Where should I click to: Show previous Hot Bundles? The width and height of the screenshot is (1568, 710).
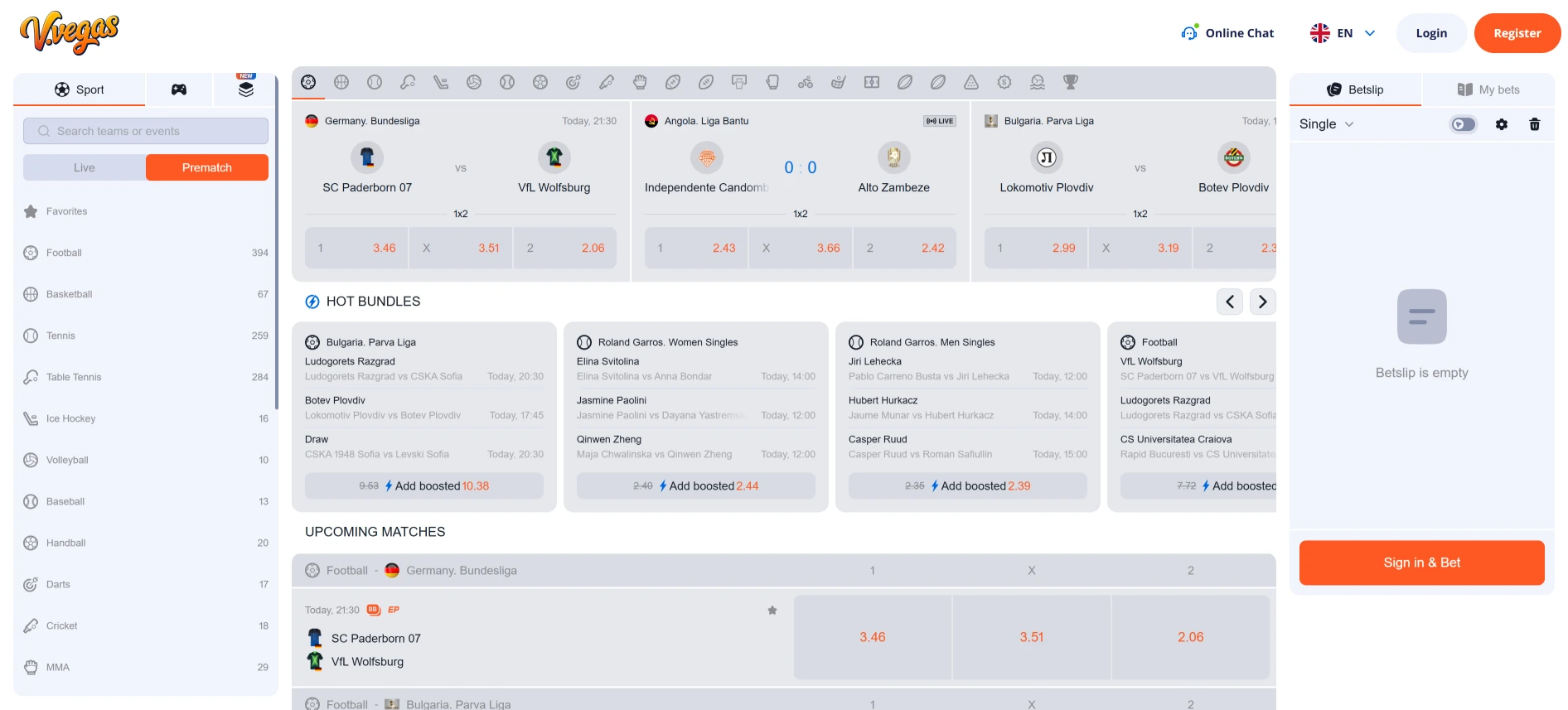point(1230,302)
